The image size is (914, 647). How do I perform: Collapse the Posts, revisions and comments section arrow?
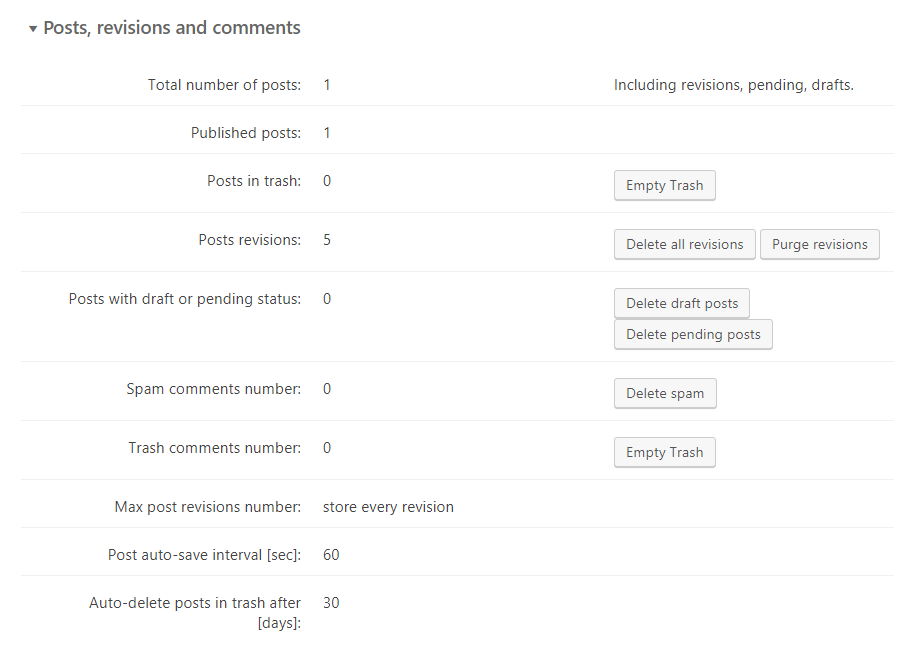(x=33, y=29)
